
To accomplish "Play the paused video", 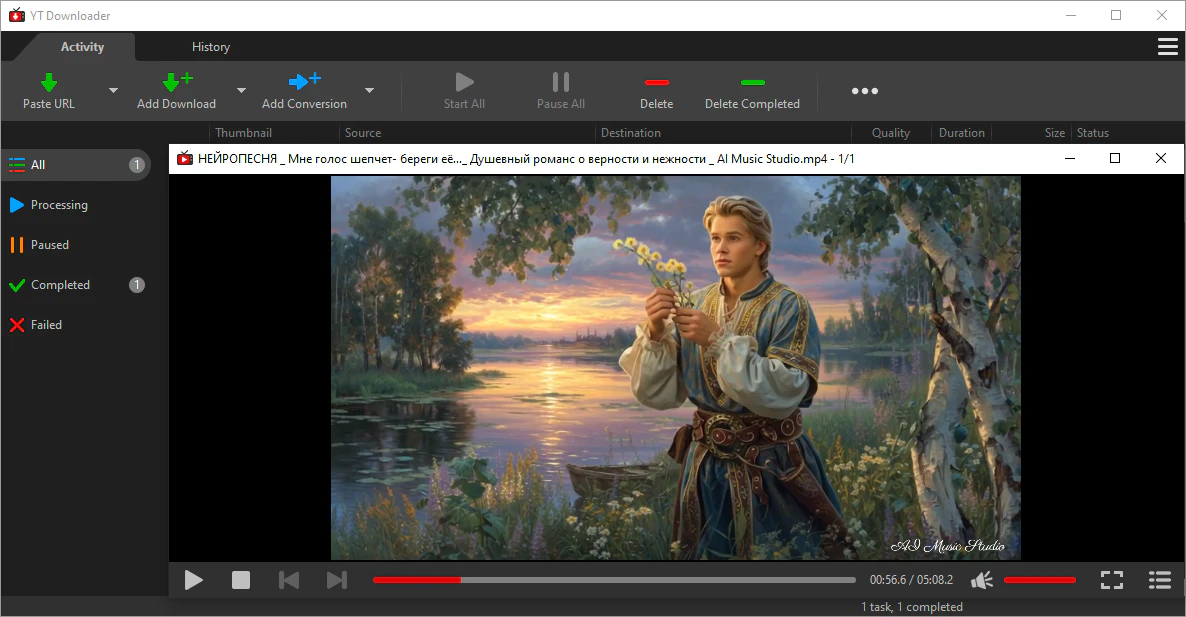I will click(194, 580).
